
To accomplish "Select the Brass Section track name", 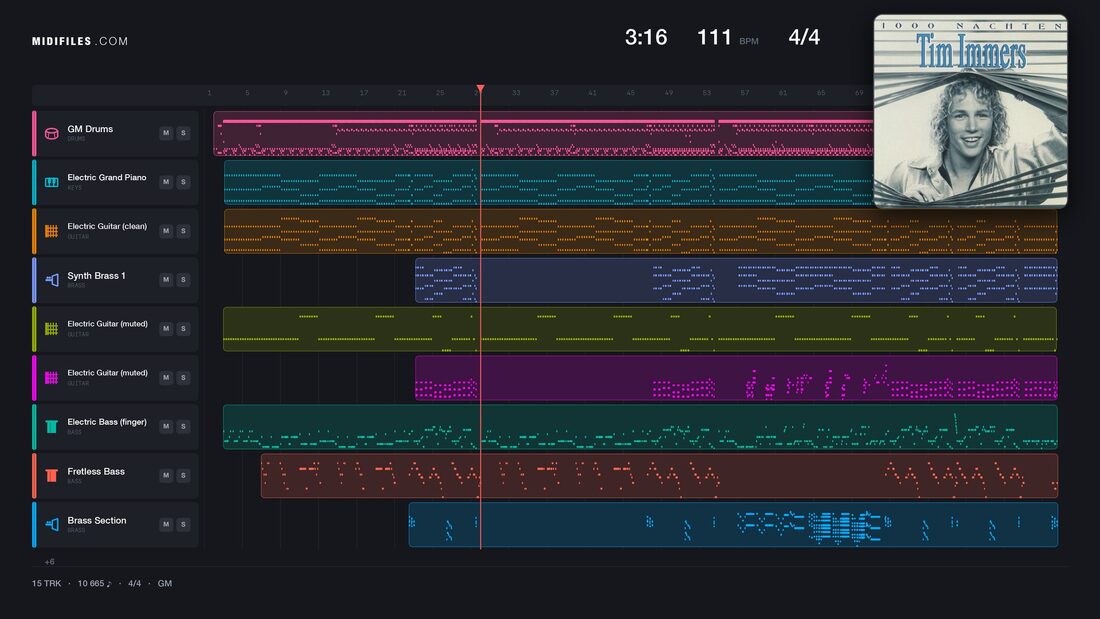I will tap(97, 521).
